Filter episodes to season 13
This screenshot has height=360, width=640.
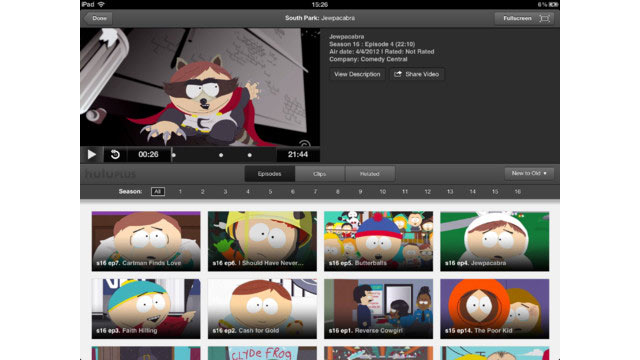pyautogui.click(x=450, y=191)
